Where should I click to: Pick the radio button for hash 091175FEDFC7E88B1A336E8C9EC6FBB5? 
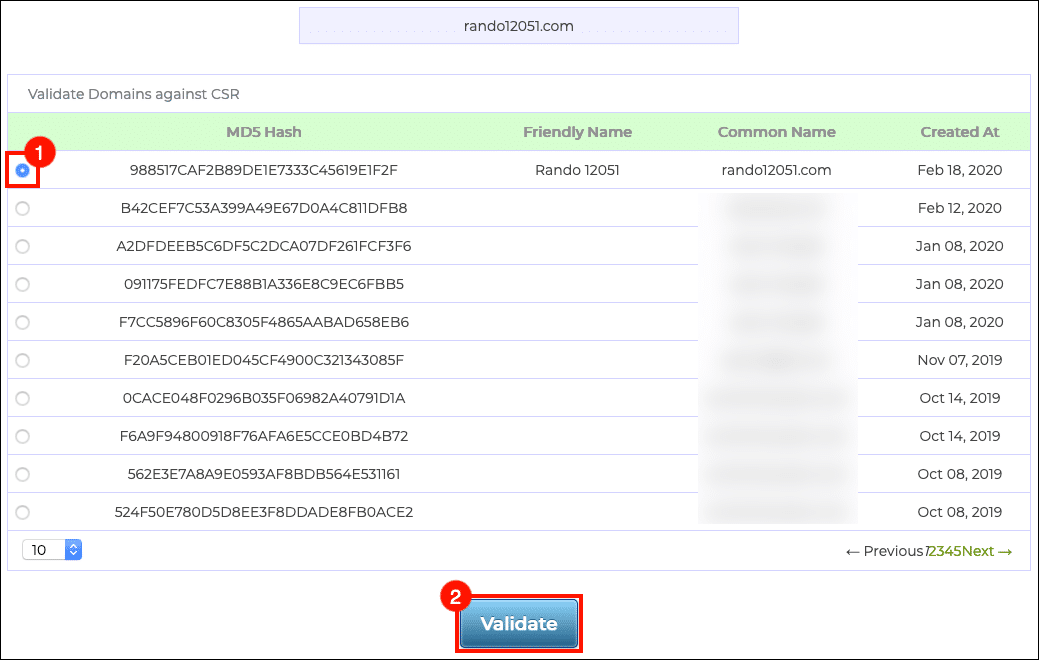pyautogui.click(x=22, y=284)
